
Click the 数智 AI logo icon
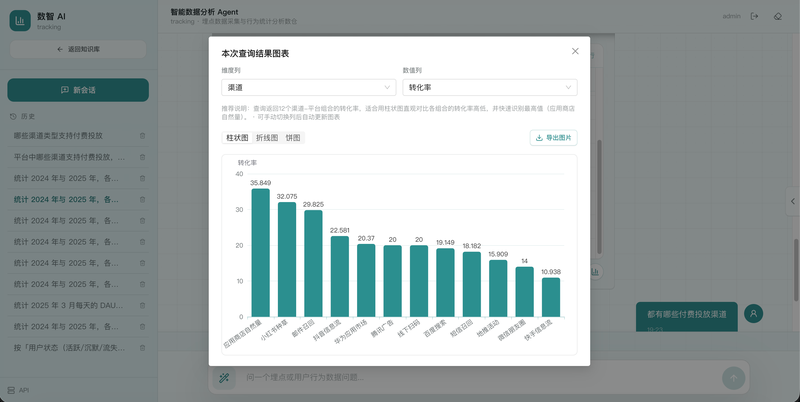20,20
